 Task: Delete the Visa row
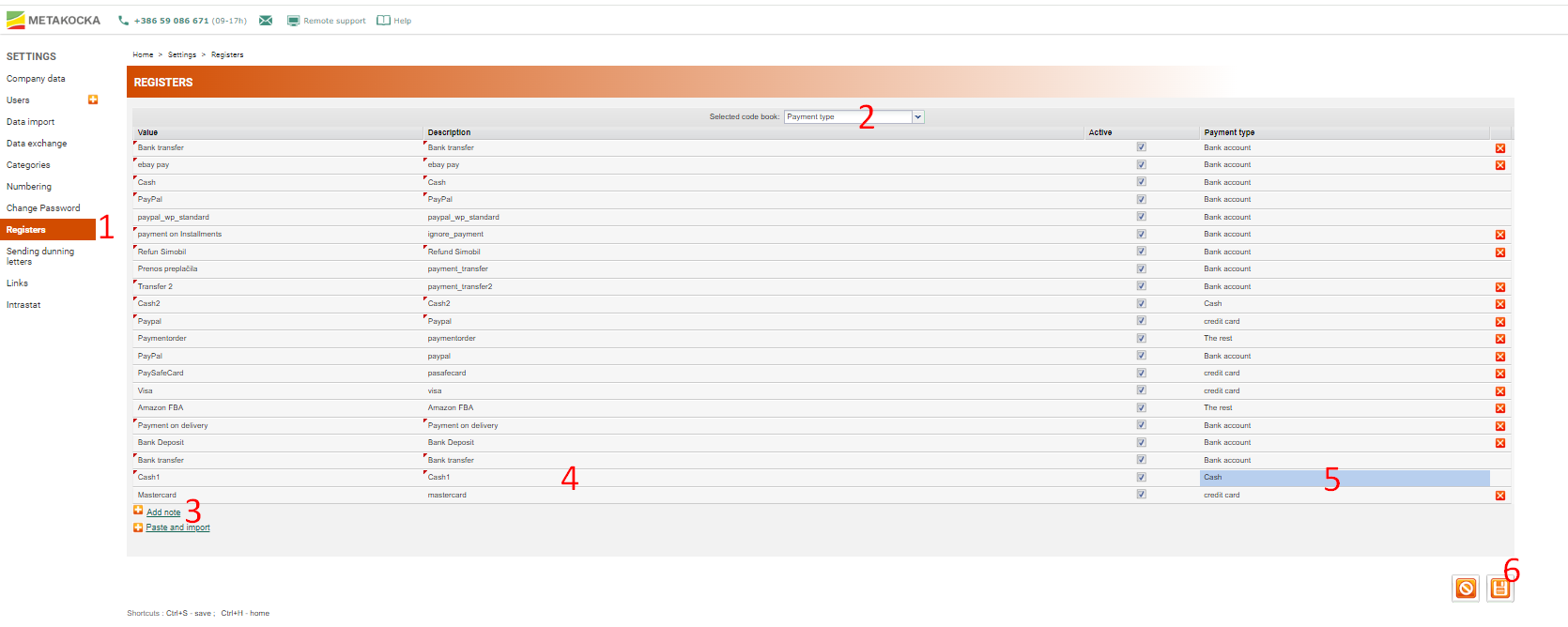click(1499, 391)
